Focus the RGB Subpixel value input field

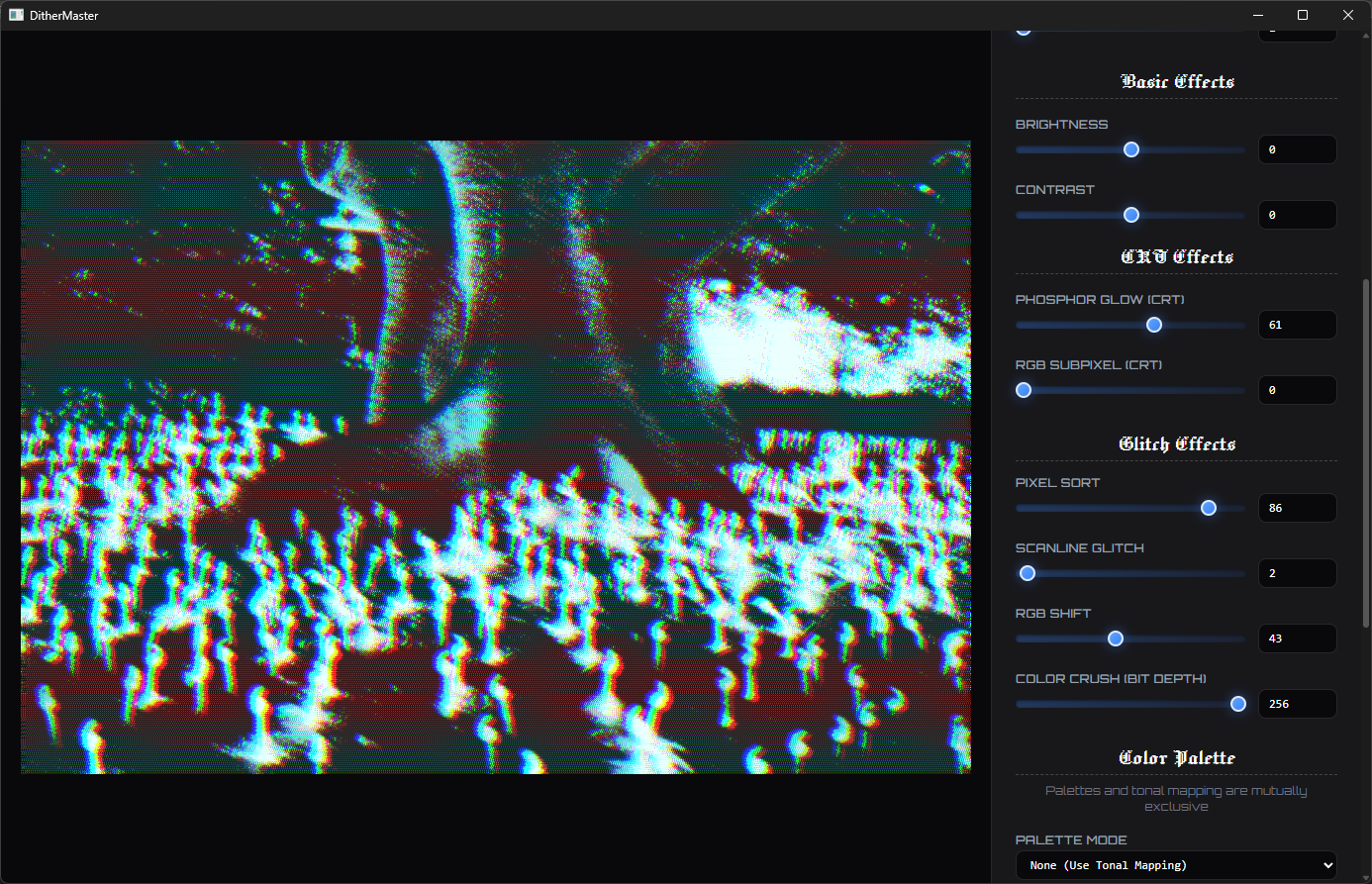[1297, 390]
